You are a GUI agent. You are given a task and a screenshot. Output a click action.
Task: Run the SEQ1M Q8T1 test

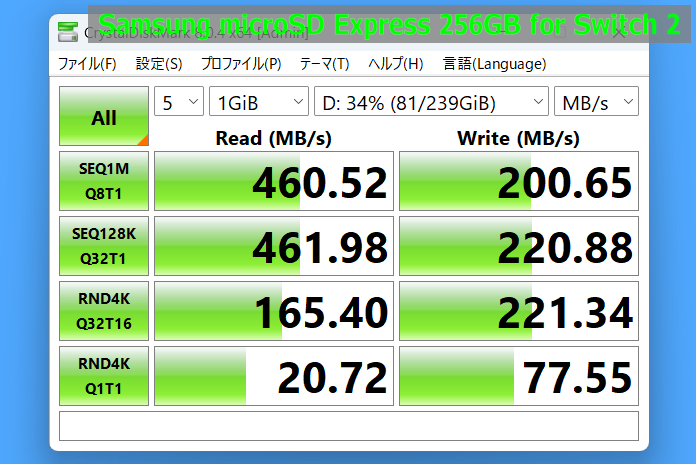coord(104,182)
